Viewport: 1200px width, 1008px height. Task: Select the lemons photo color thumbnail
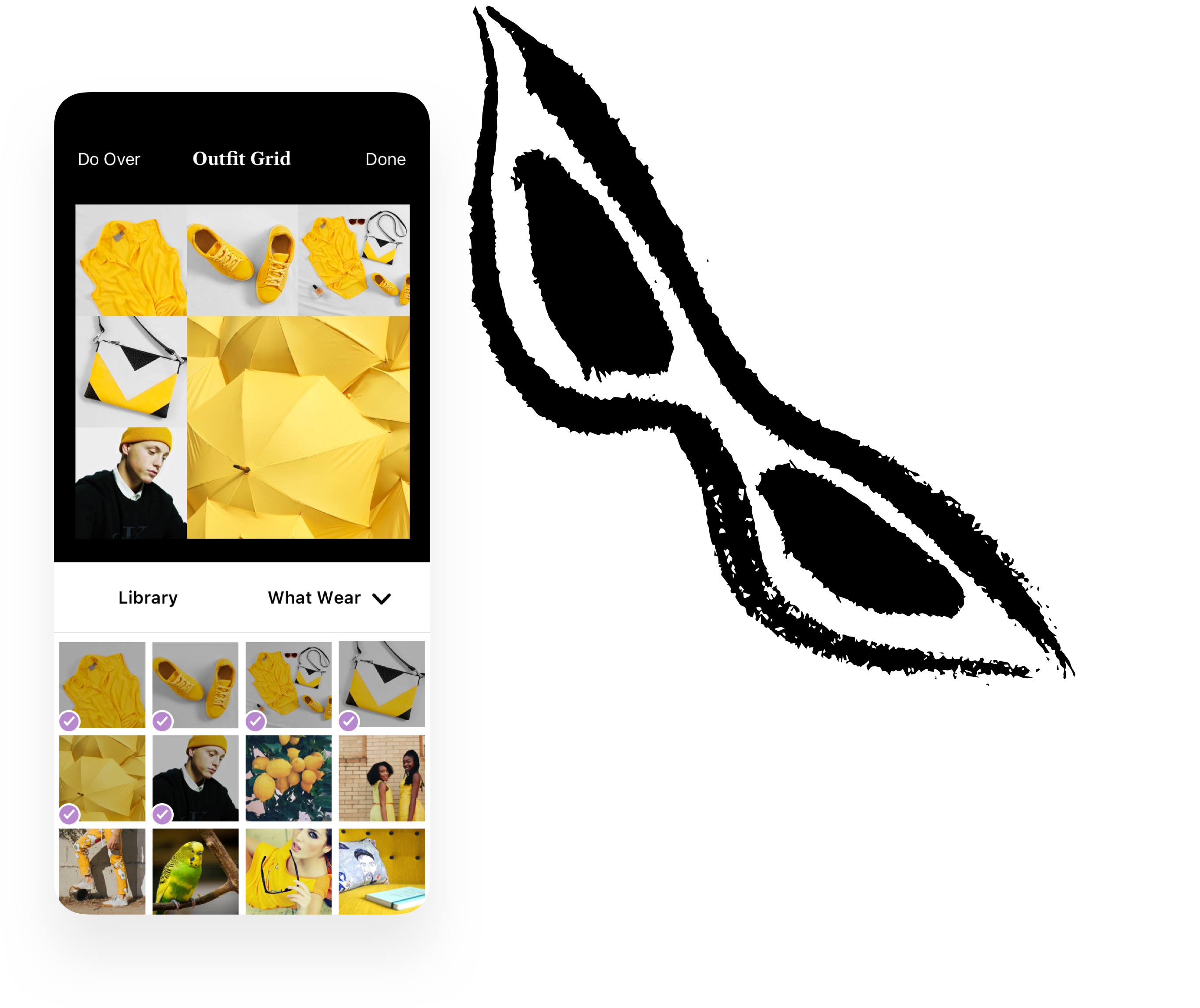tap(289, 779)
